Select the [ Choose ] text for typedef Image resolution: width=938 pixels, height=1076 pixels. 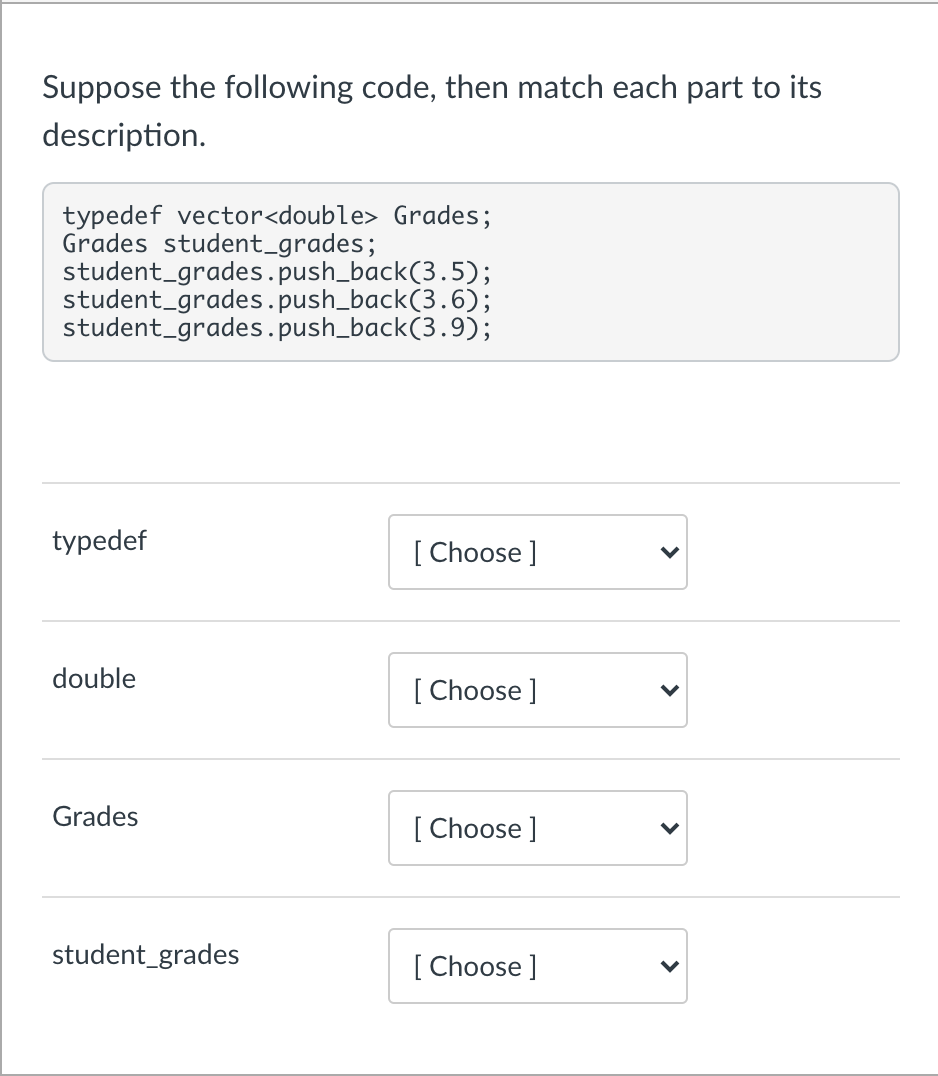coord(474,552)
